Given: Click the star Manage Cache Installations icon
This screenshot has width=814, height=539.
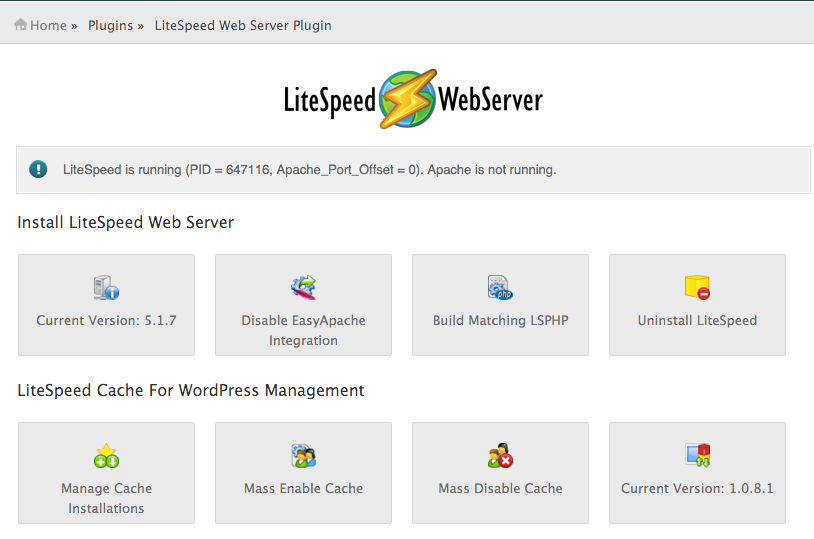Looking at the screenshot, I should pos(106,455).
